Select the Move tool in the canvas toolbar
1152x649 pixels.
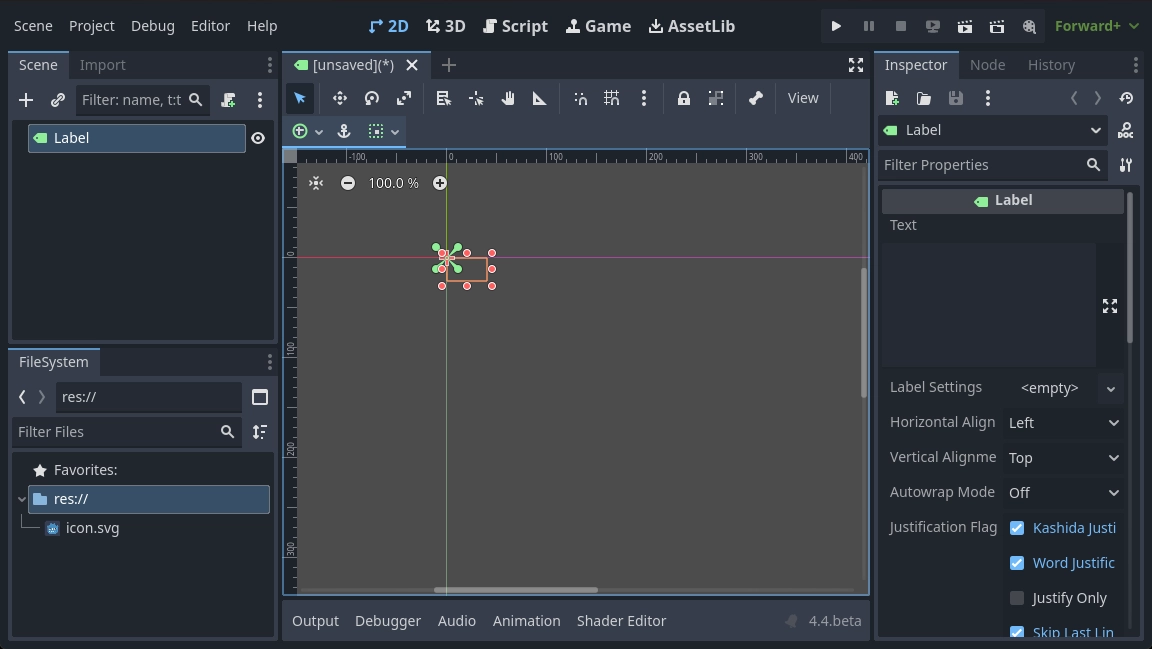[340, 98]
